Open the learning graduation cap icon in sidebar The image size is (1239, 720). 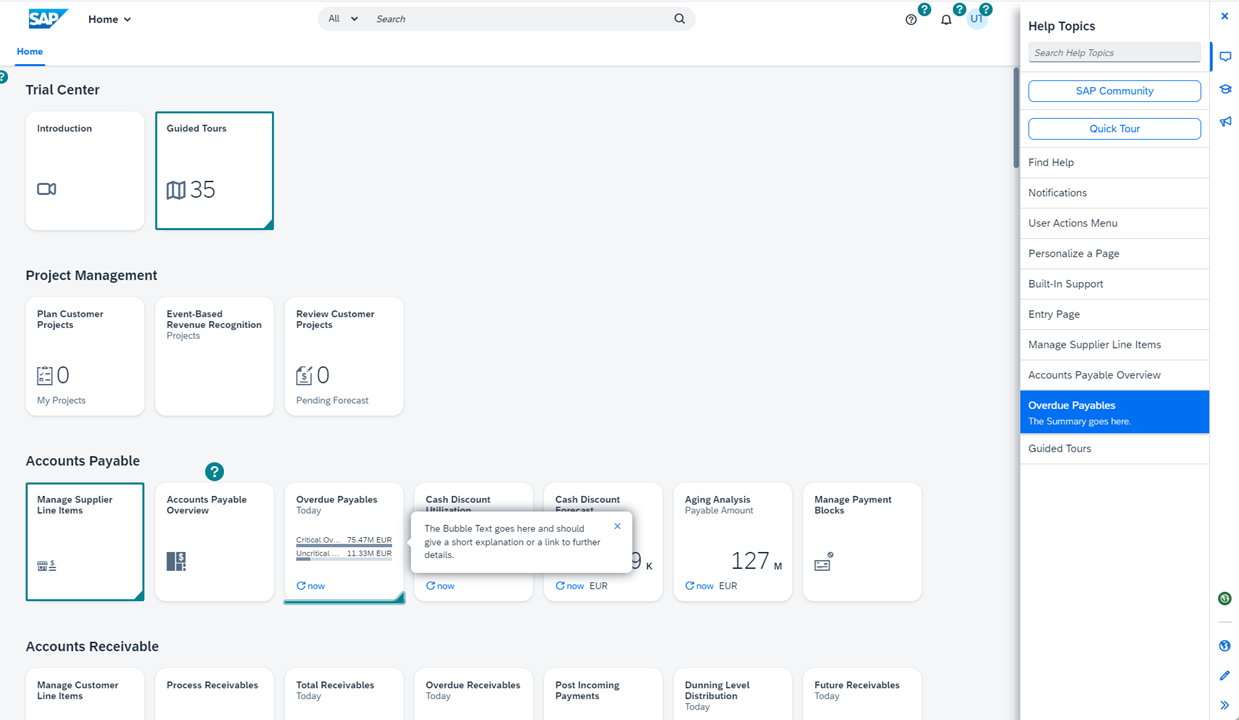(1225, 90)
